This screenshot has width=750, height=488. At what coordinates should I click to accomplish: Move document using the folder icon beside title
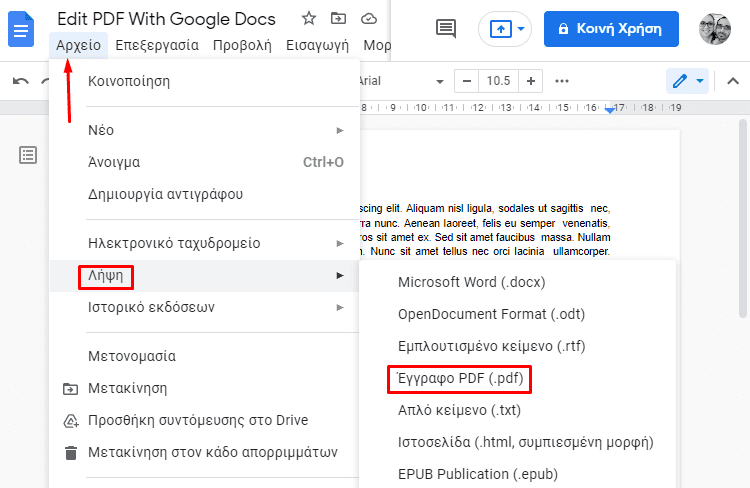[339, 19]
